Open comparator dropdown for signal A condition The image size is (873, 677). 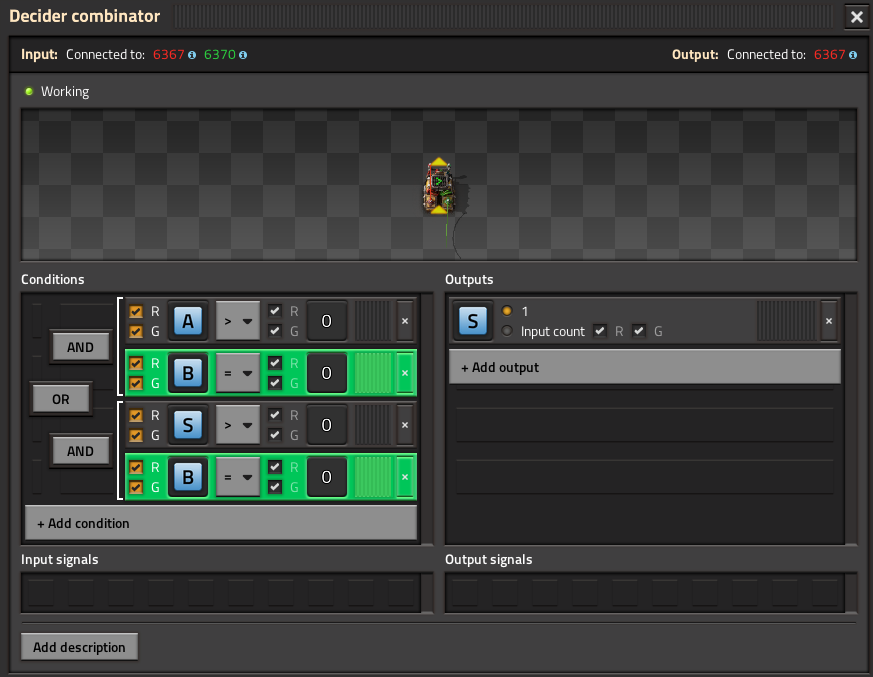click(x=238, y=321)
